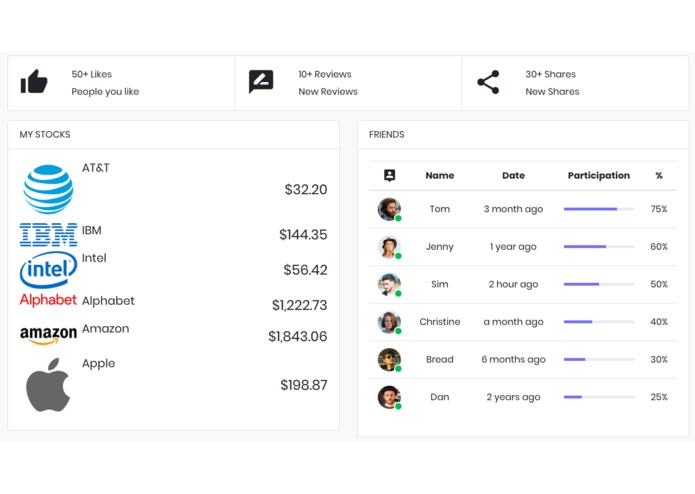Click the AT&T globe logo
Viewport: 695px width, 494px height.
(x=48, y=189)
